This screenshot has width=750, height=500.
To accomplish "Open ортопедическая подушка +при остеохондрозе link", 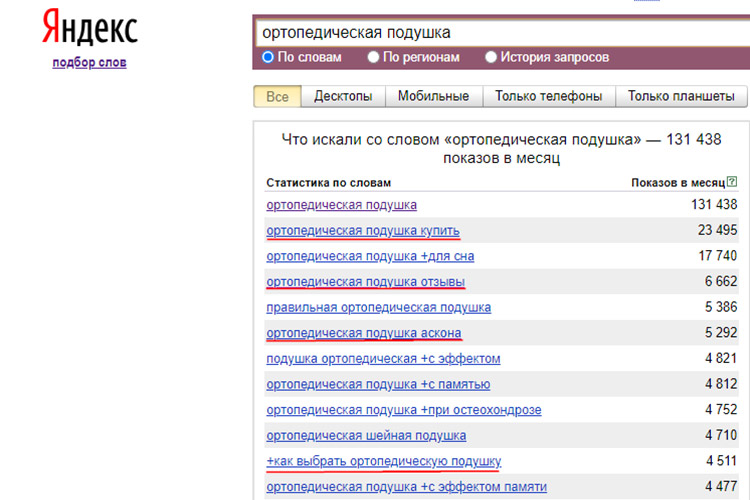I will pyautogui.click(x=404, y=410).
